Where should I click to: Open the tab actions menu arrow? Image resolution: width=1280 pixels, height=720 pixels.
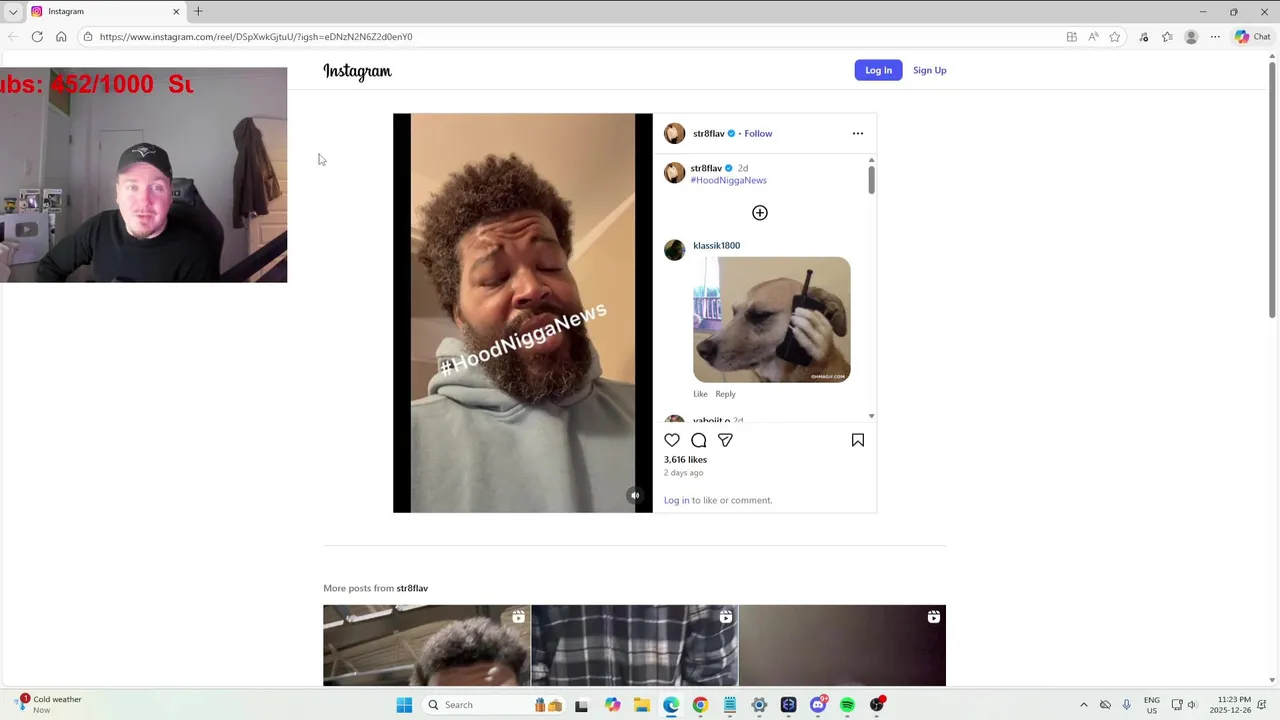coord(13,12)
